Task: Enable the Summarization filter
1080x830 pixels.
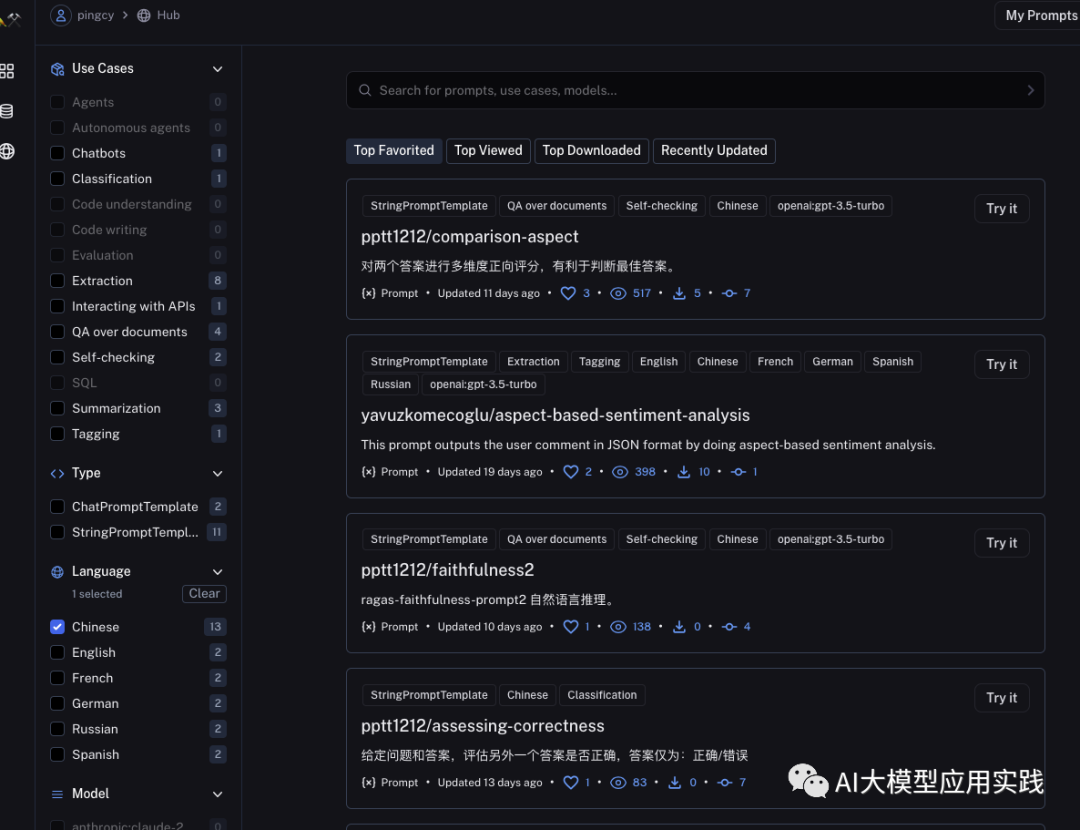Action: (58, 408)
